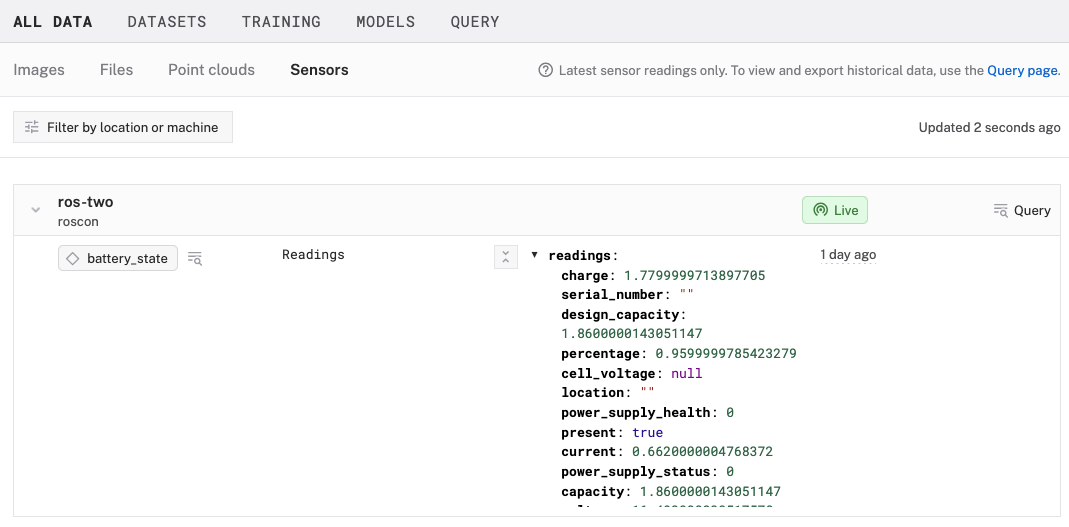The height and width of the screenshot is (527, 1069).
Task: Select the battery_state component chip
Action: click(x=118, y=258)
